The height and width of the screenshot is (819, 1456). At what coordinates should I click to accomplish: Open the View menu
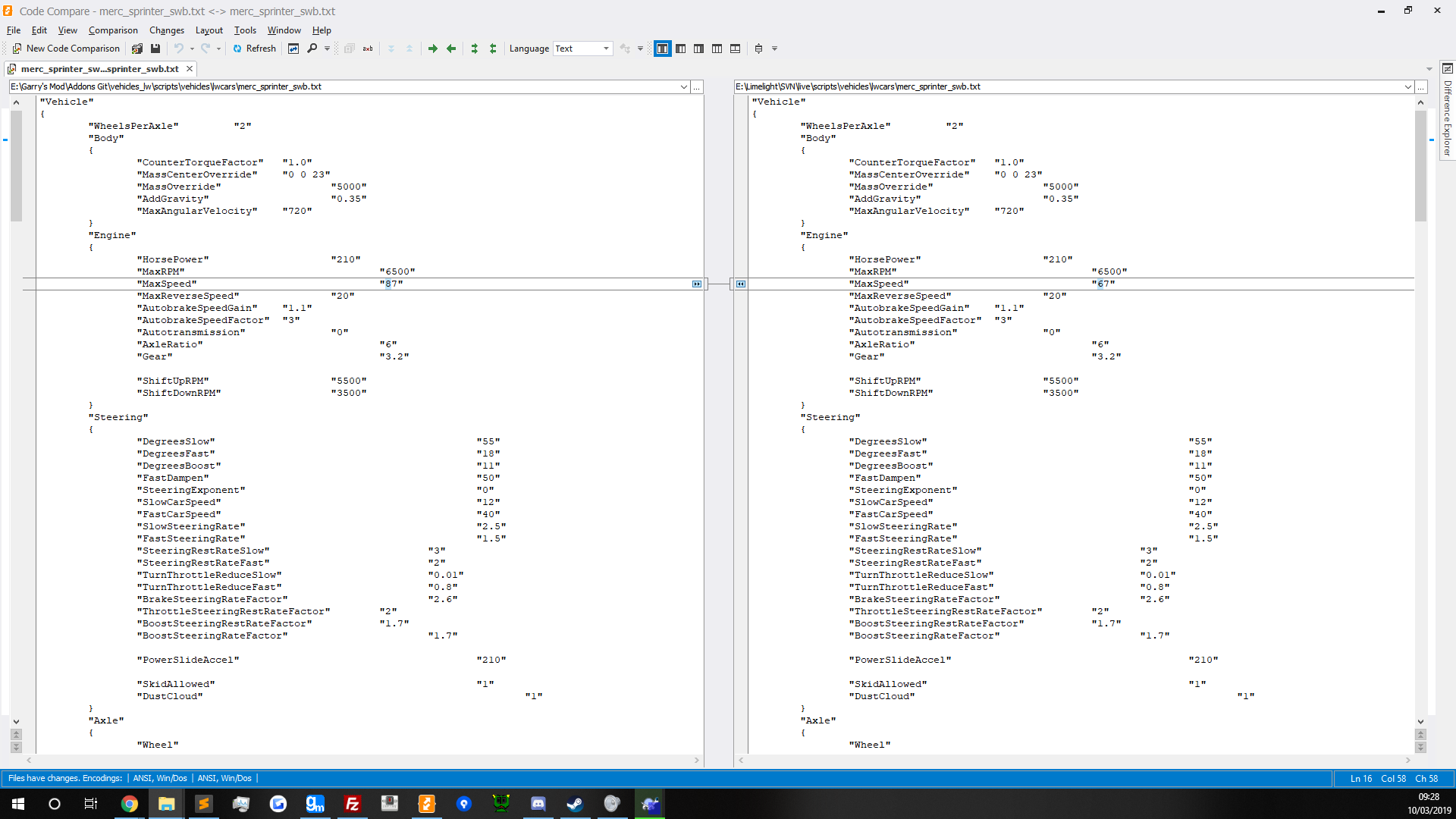pyautogui.click(x=67, y=30)
